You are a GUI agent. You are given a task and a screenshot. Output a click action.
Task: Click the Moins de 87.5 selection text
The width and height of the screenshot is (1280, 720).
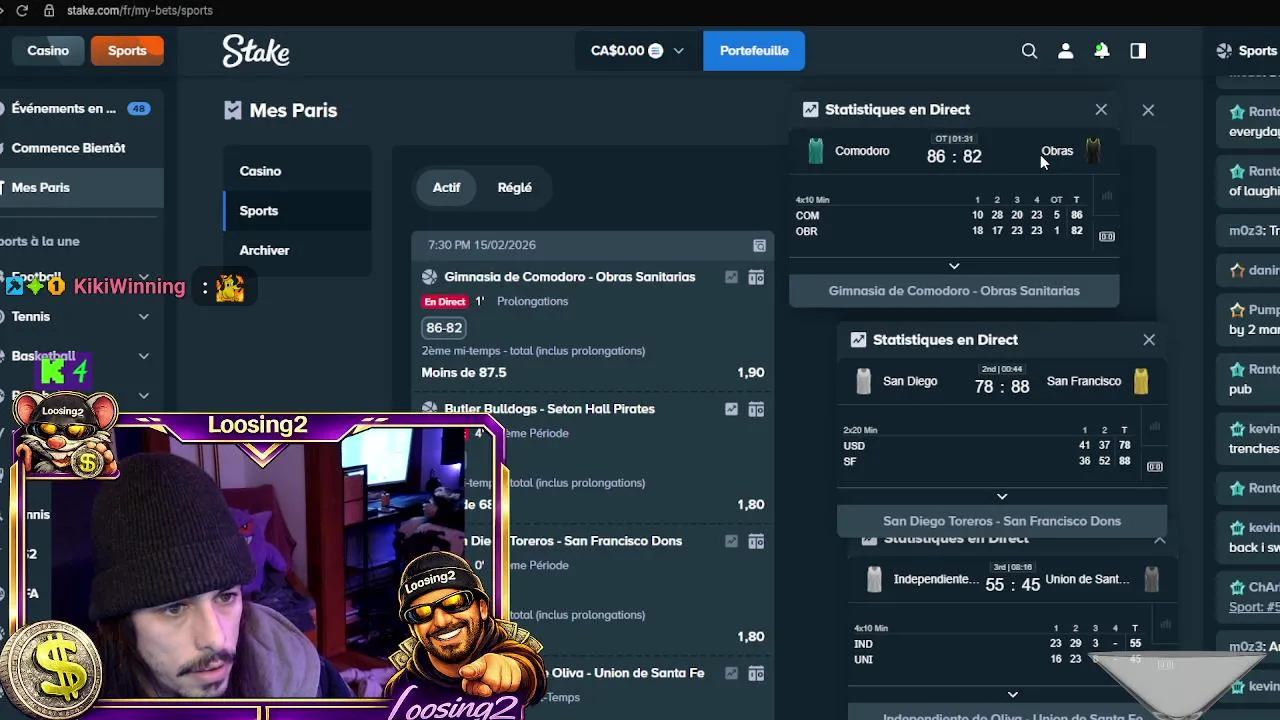[x=464, y=372]
